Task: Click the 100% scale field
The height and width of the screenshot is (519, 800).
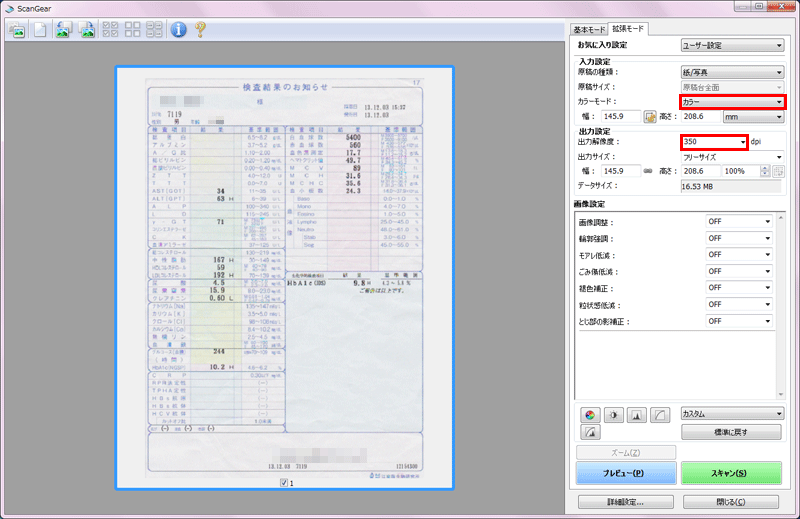Action: tap(741, 171)
